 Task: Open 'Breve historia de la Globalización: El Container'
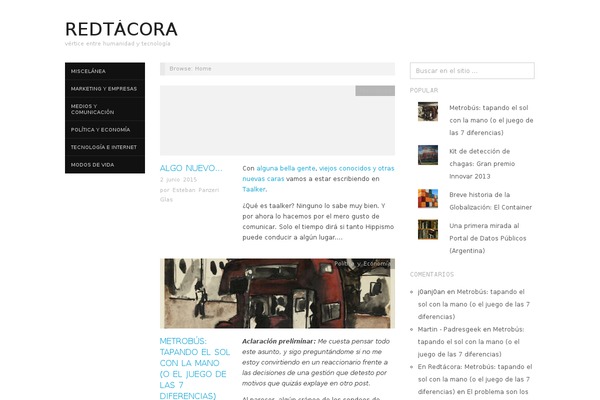tap(491, 201)
